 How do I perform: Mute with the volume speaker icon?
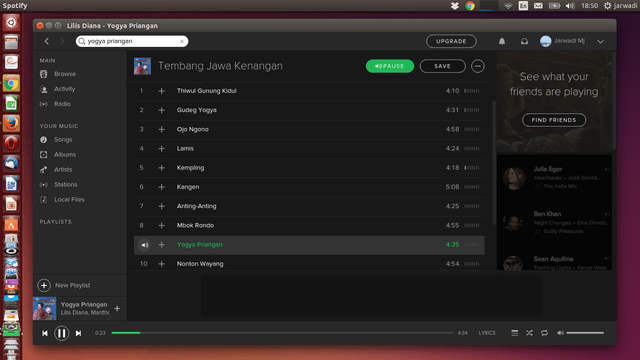(x=560, y=333)
